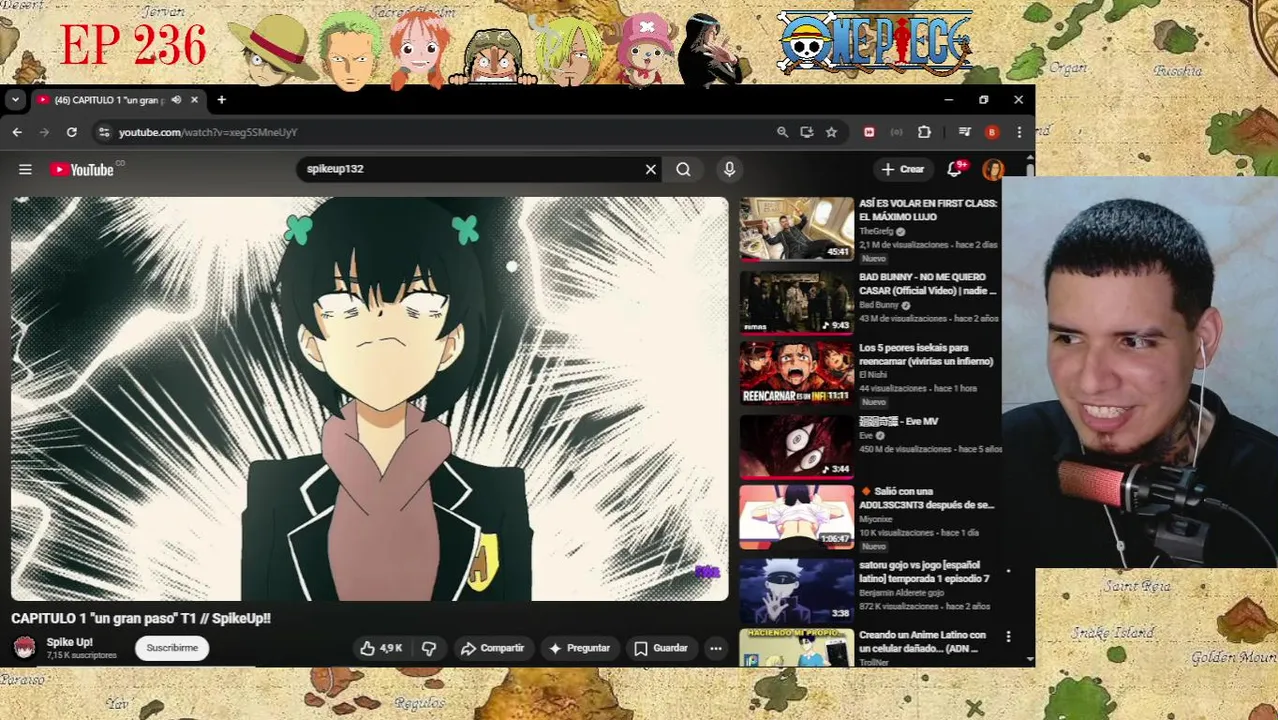The width and height of the screenshot is (1278, 720).
Task: Open Los 5 peores isekais thumbnail
Action: click(796, 373)
